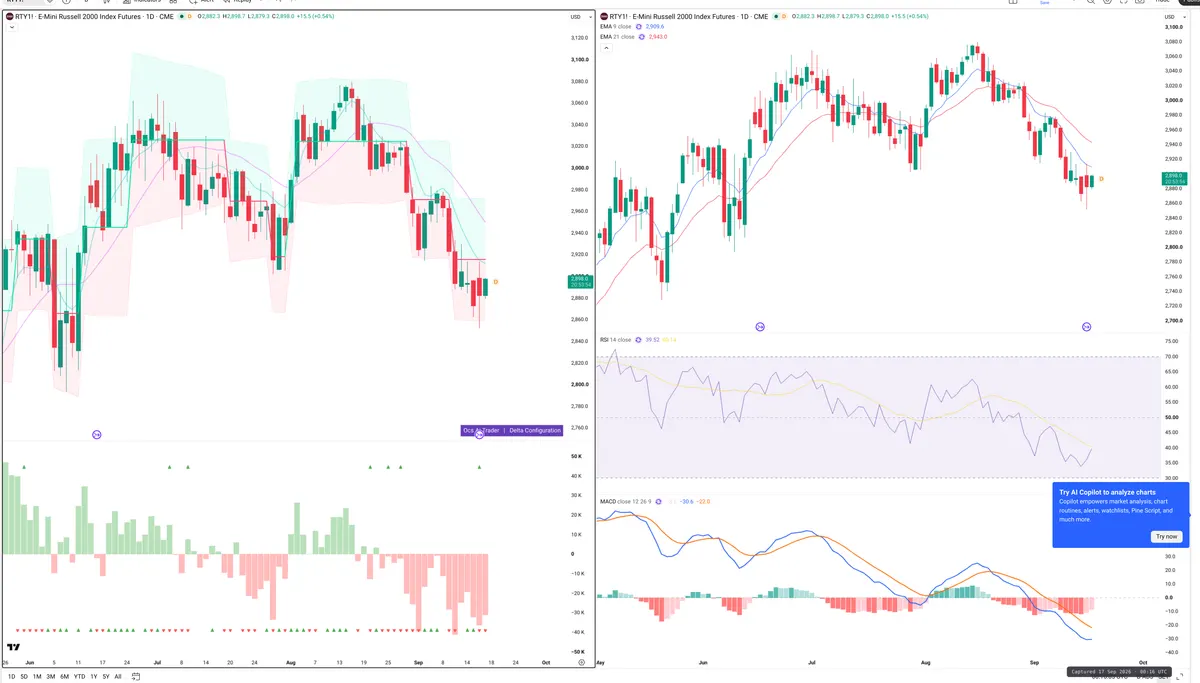Click the event marker near September on right chart
This screenshot has height=683, width=1200.
(x=1086, y=327)
